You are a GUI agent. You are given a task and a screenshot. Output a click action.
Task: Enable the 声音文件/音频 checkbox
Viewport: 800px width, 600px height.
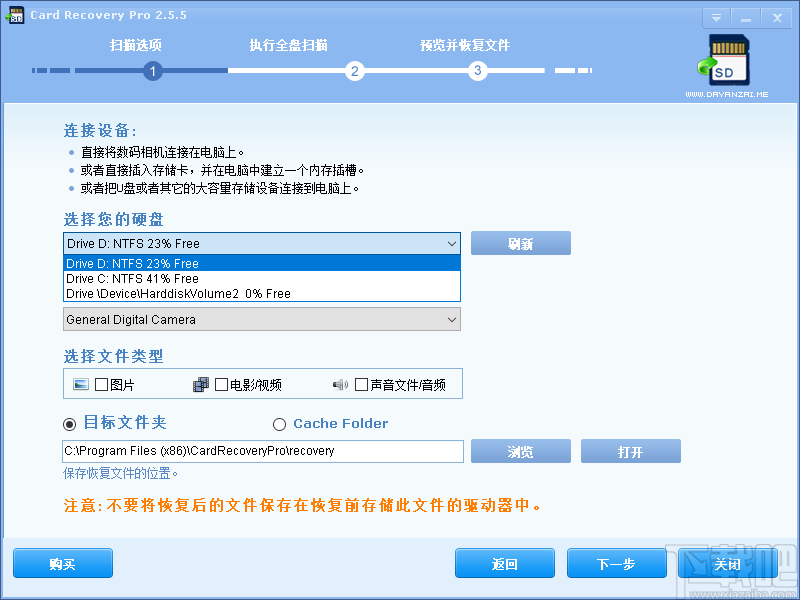point(361,384)
